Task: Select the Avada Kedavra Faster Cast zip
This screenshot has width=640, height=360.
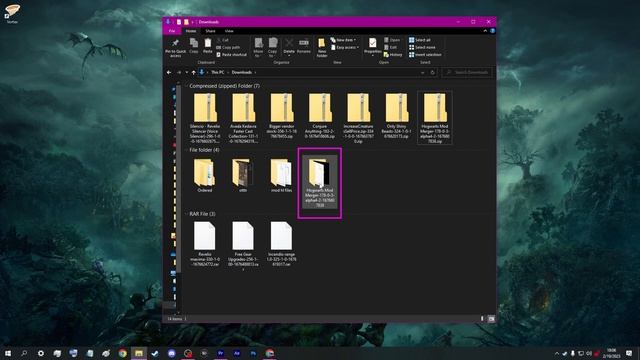Action: (243, 118)
